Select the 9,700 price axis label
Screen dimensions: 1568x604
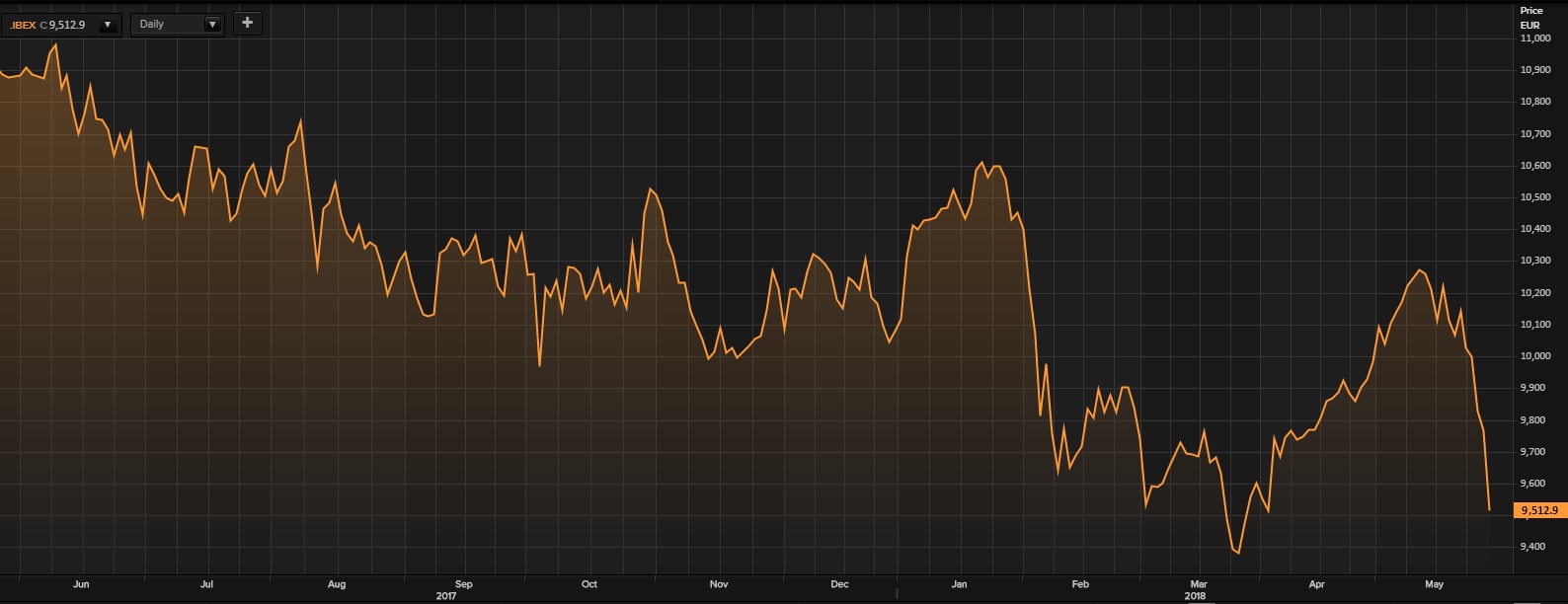(x=1533, y=452)
